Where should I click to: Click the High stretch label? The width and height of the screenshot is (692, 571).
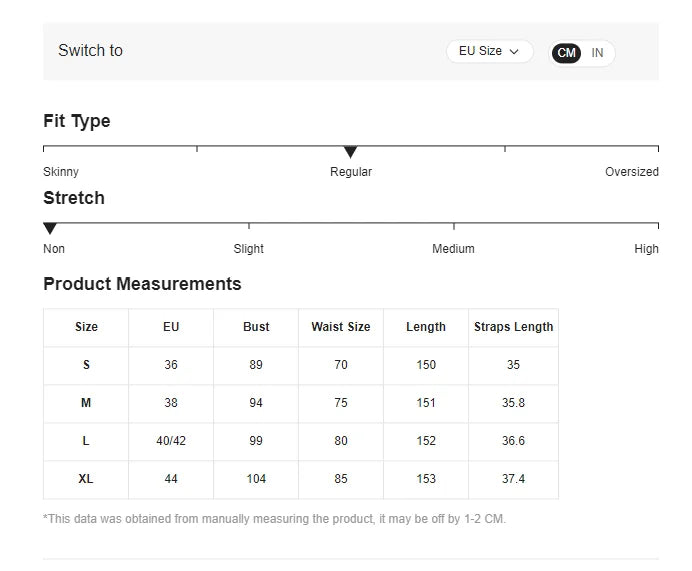(646, 249)
